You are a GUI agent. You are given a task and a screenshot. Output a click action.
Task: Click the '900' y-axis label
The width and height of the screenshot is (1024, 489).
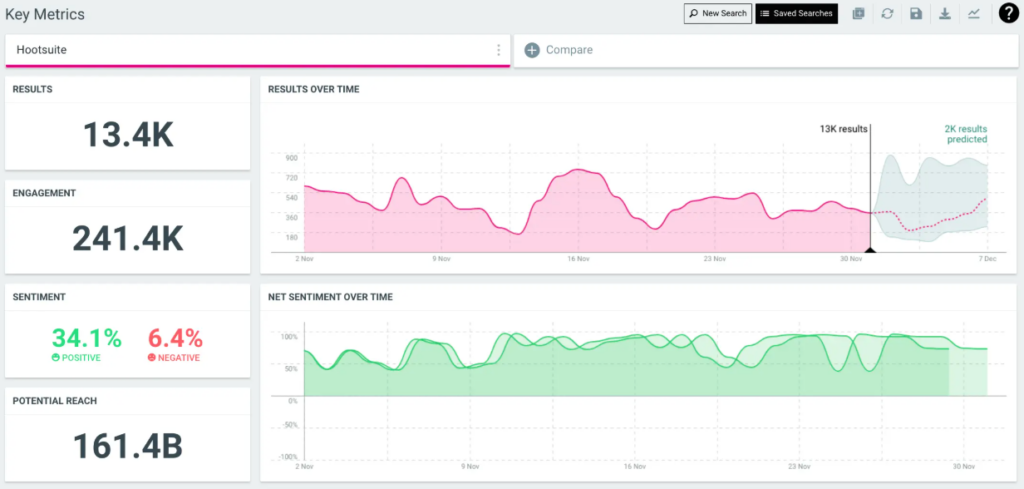[x=291, y=158]
